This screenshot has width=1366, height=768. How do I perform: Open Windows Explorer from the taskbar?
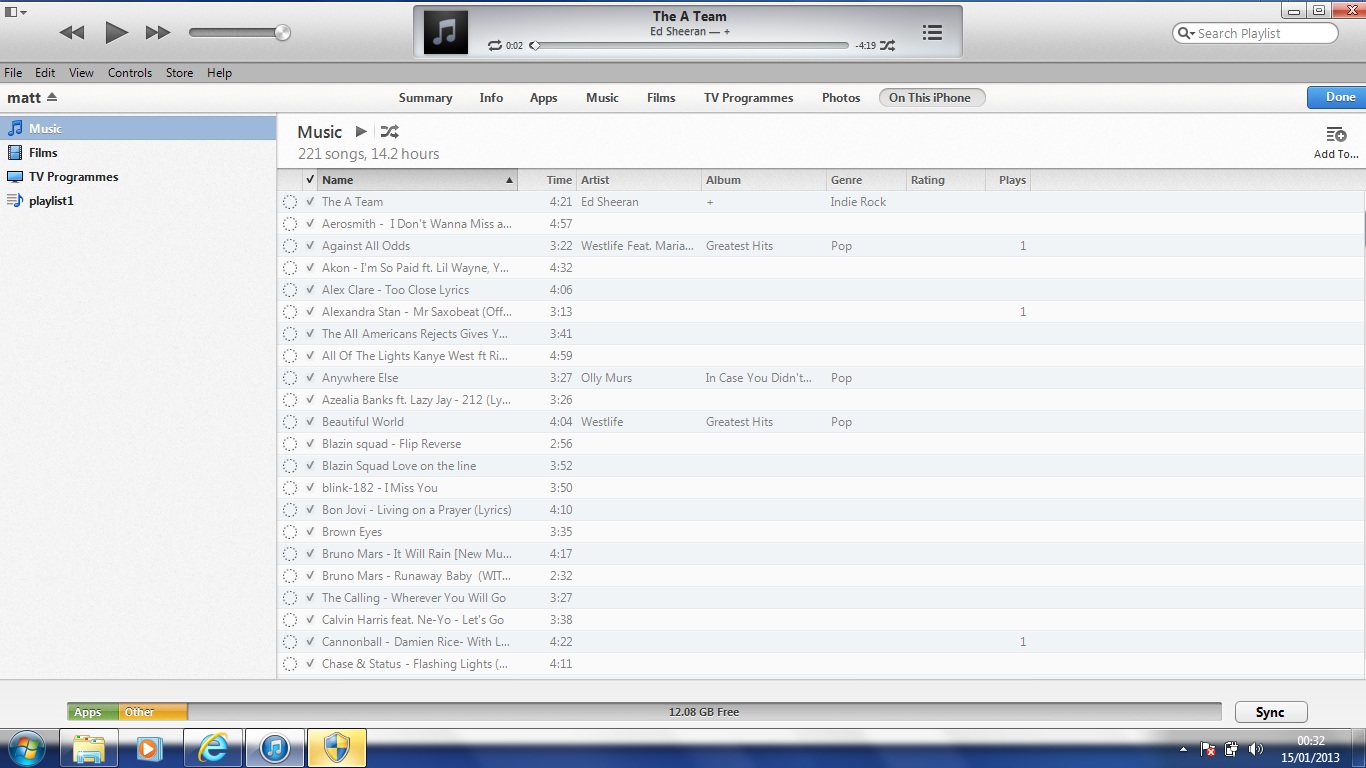pos(89,748)
